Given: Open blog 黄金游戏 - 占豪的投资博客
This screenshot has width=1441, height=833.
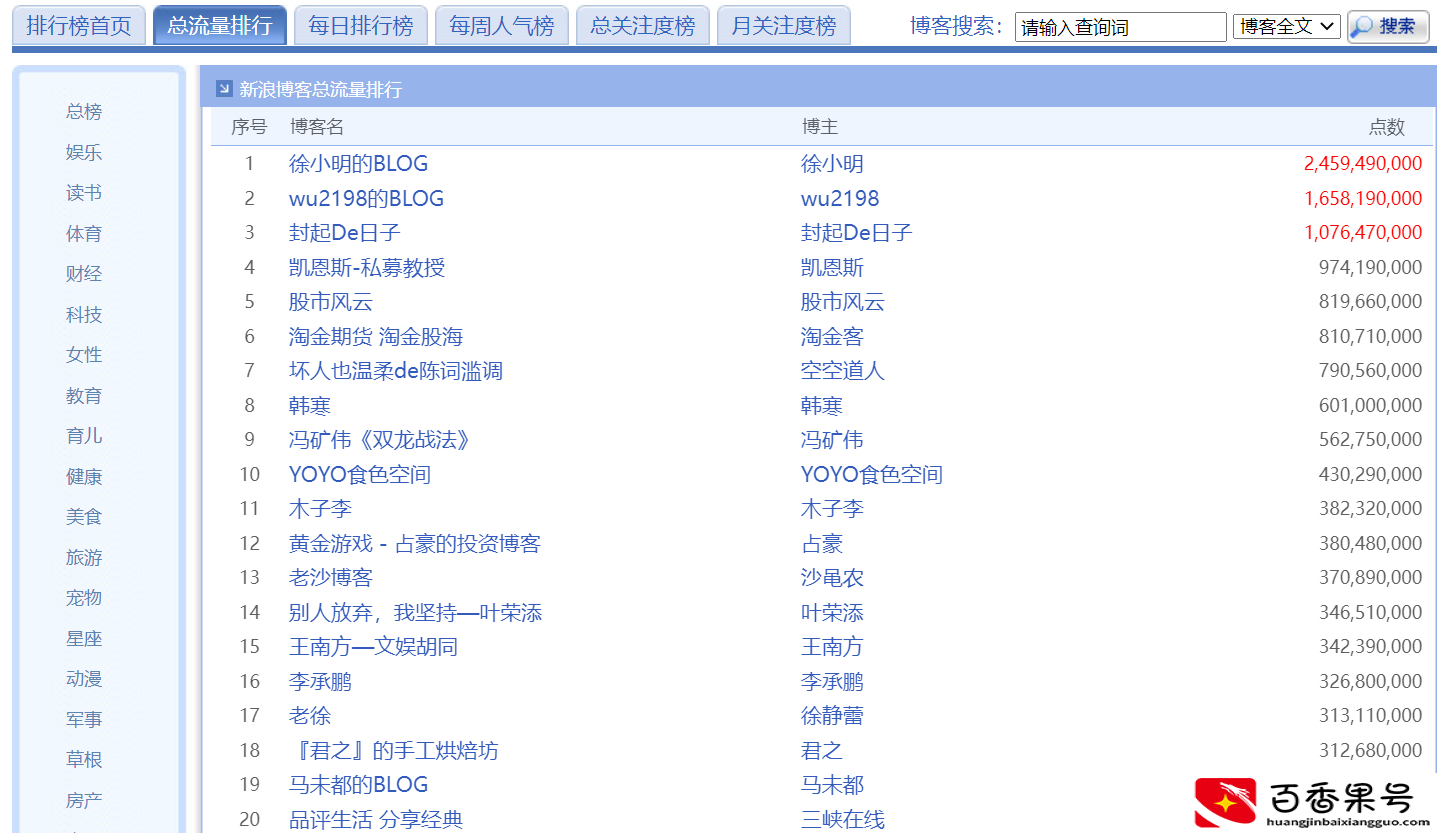Looking at the screenshot, I should [x=415, y=543].
